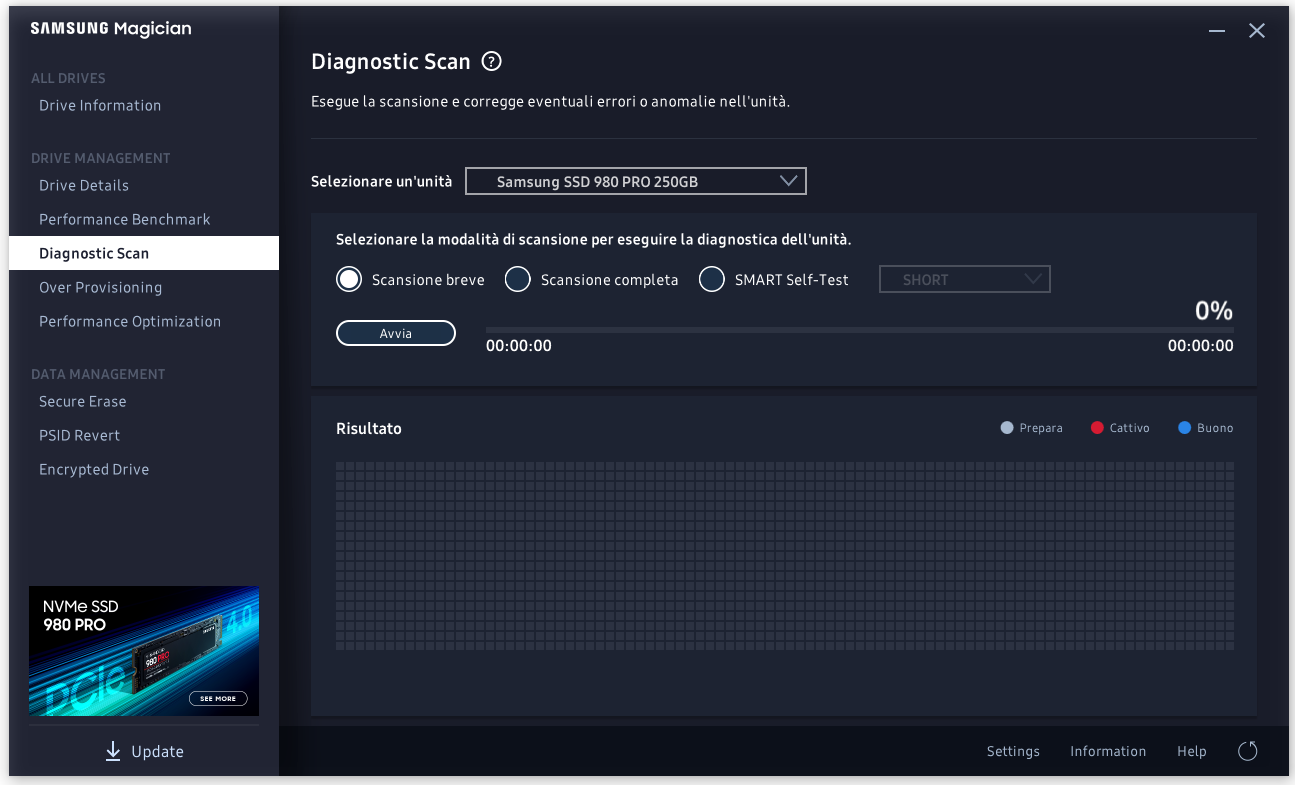Open Information from bottom bar
Image resolution: width=1295 pixels, height=785 pixels.
click(1108, 751)
